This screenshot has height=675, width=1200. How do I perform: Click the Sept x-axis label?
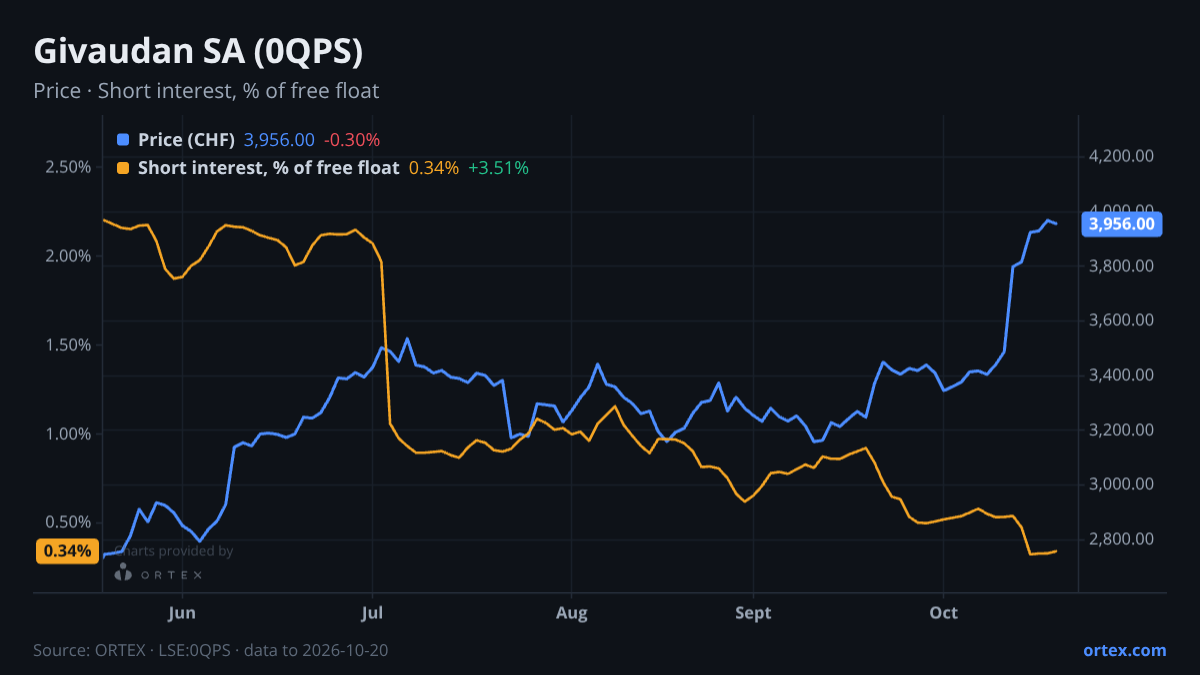pyautogui.click(x=753, y=613)
